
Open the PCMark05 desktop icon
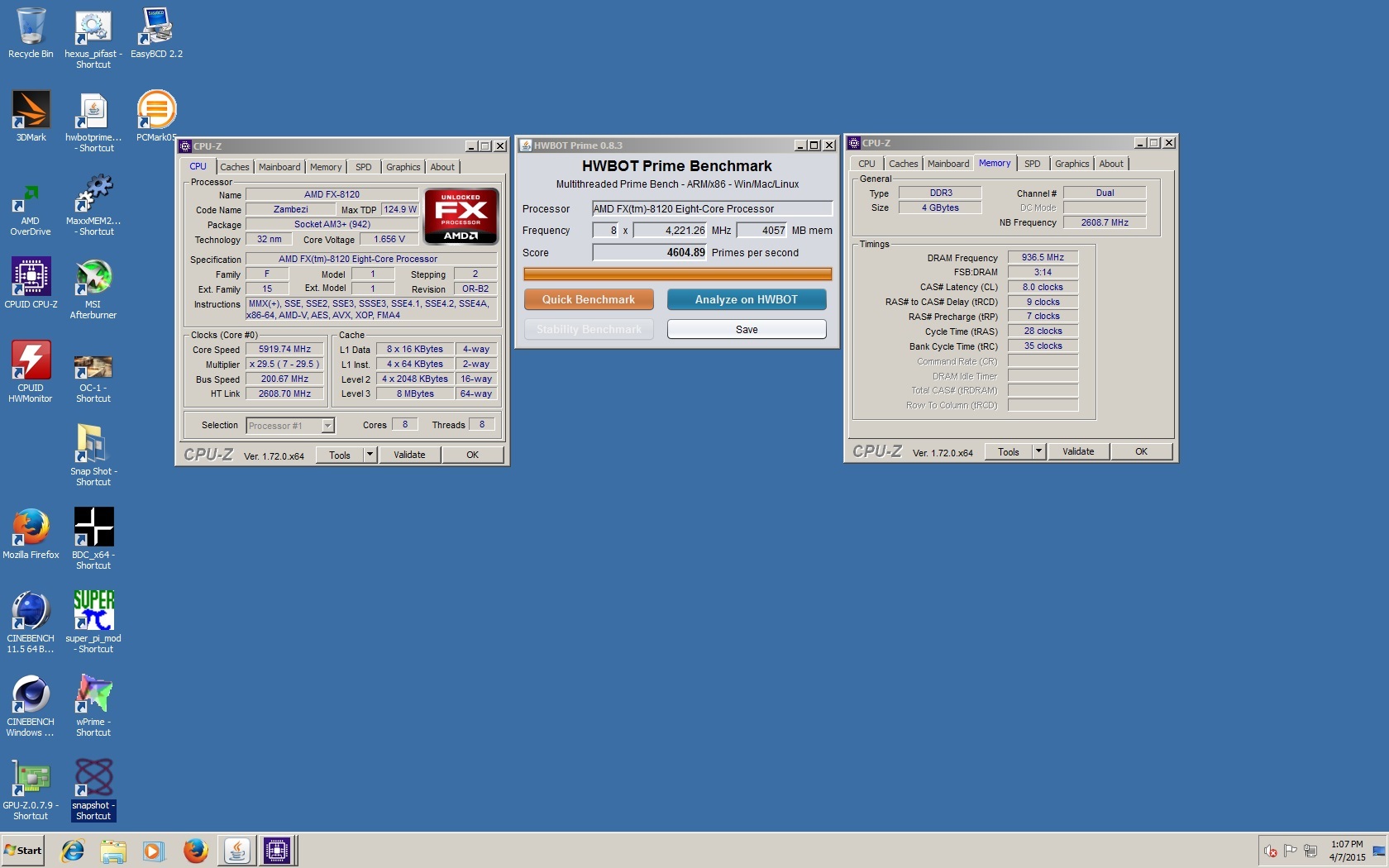[x=156, y=117]
